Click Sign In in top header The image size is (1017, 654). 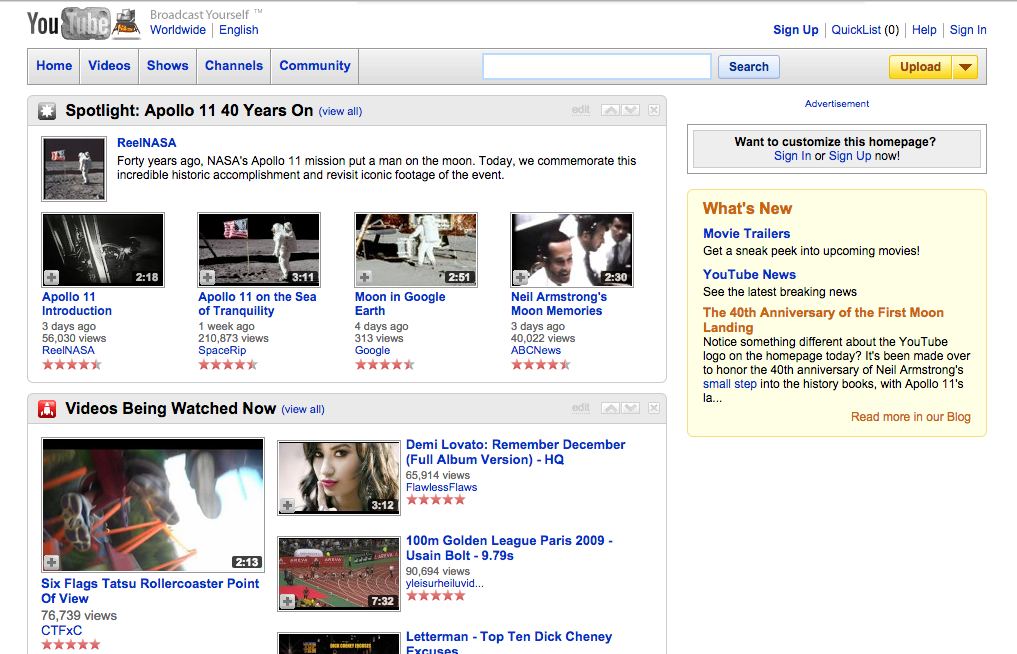point(968,30)
